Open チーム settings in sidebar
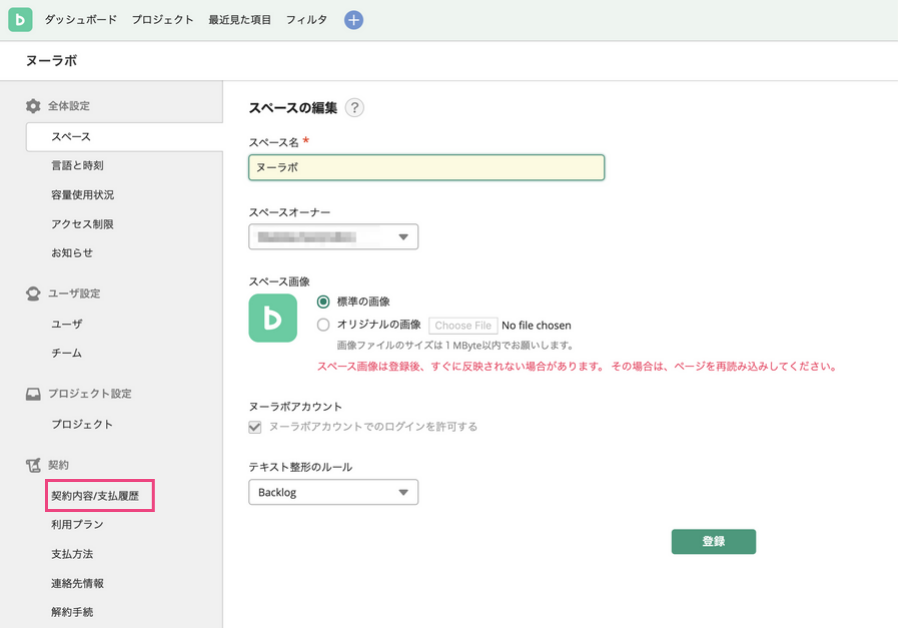The height and width of the screenshot is (629, 898). tap(66, 353)
